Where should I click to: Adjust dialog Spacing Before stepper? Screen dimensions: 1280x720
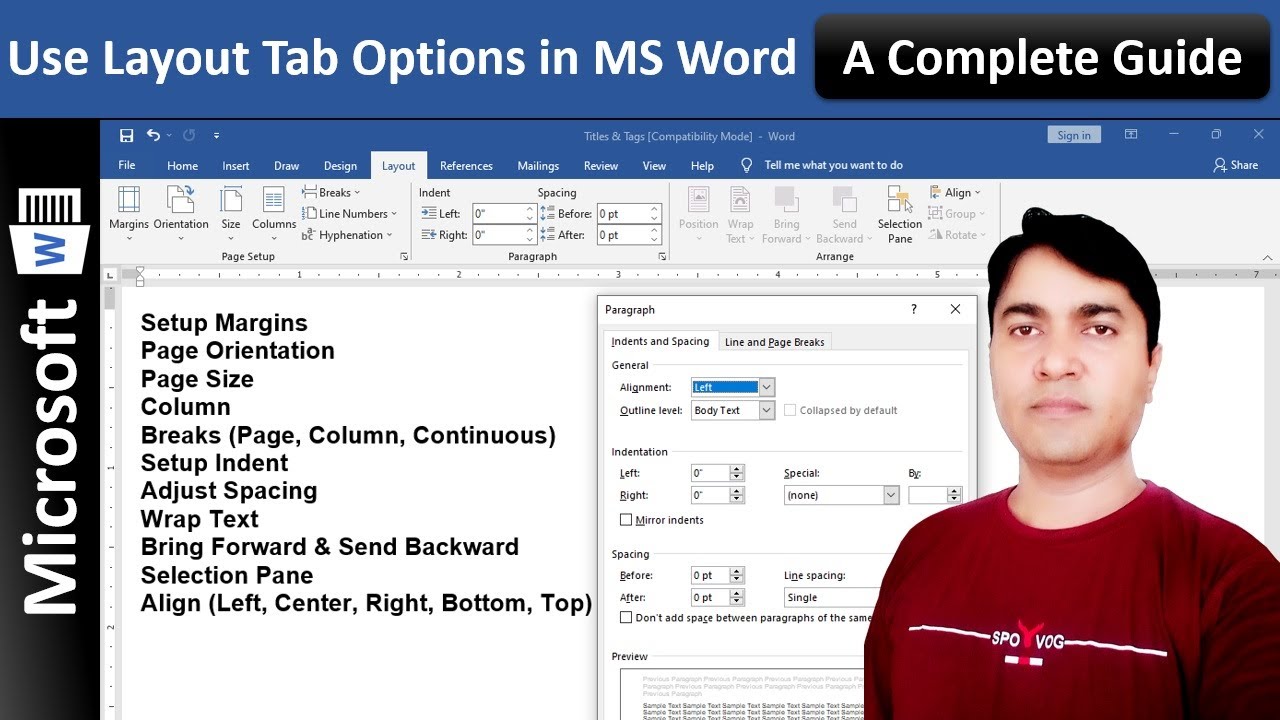tap(737, 575)
